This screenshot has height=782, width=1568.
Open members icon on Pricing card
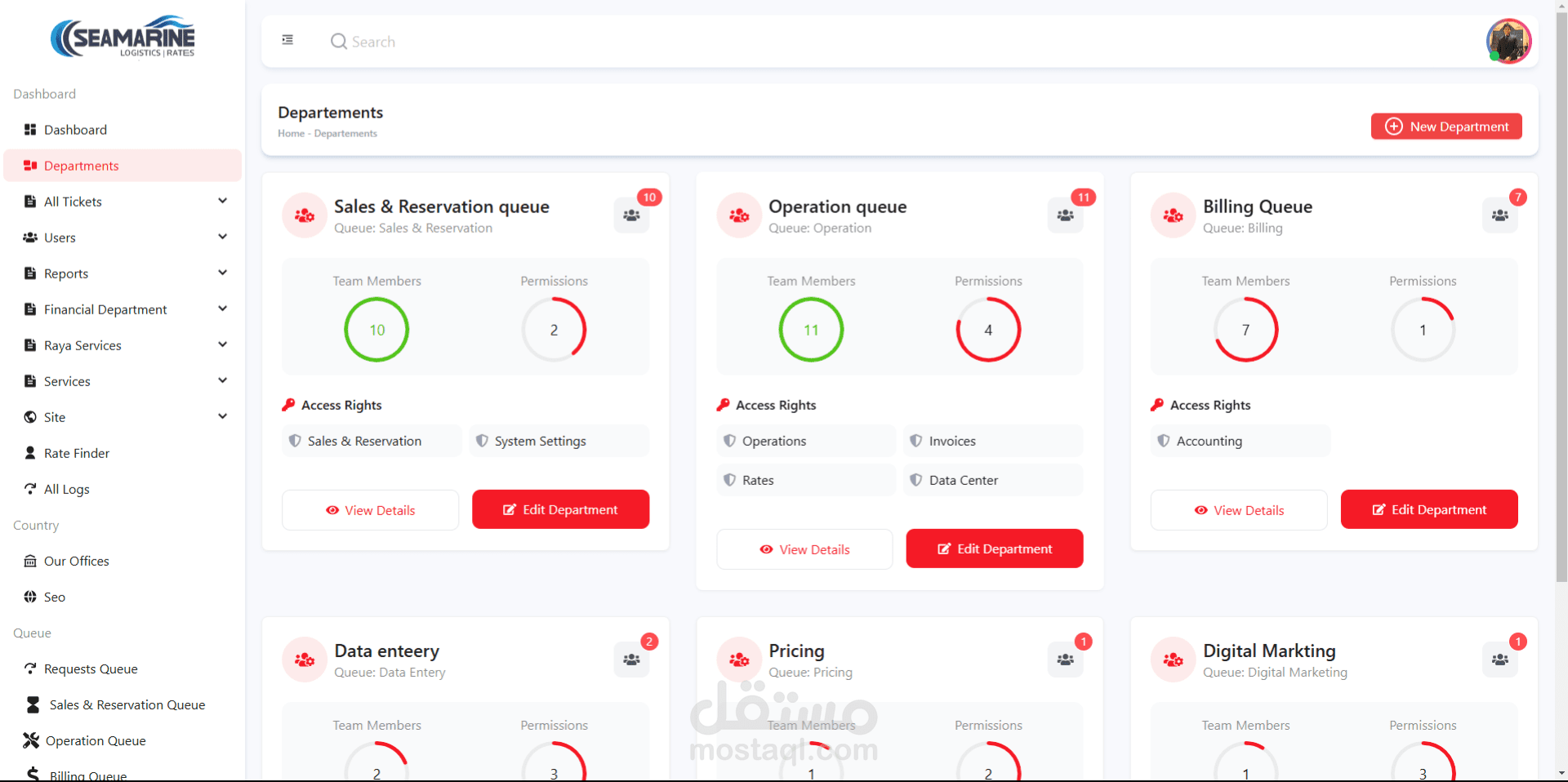[x=1066, y=660]
